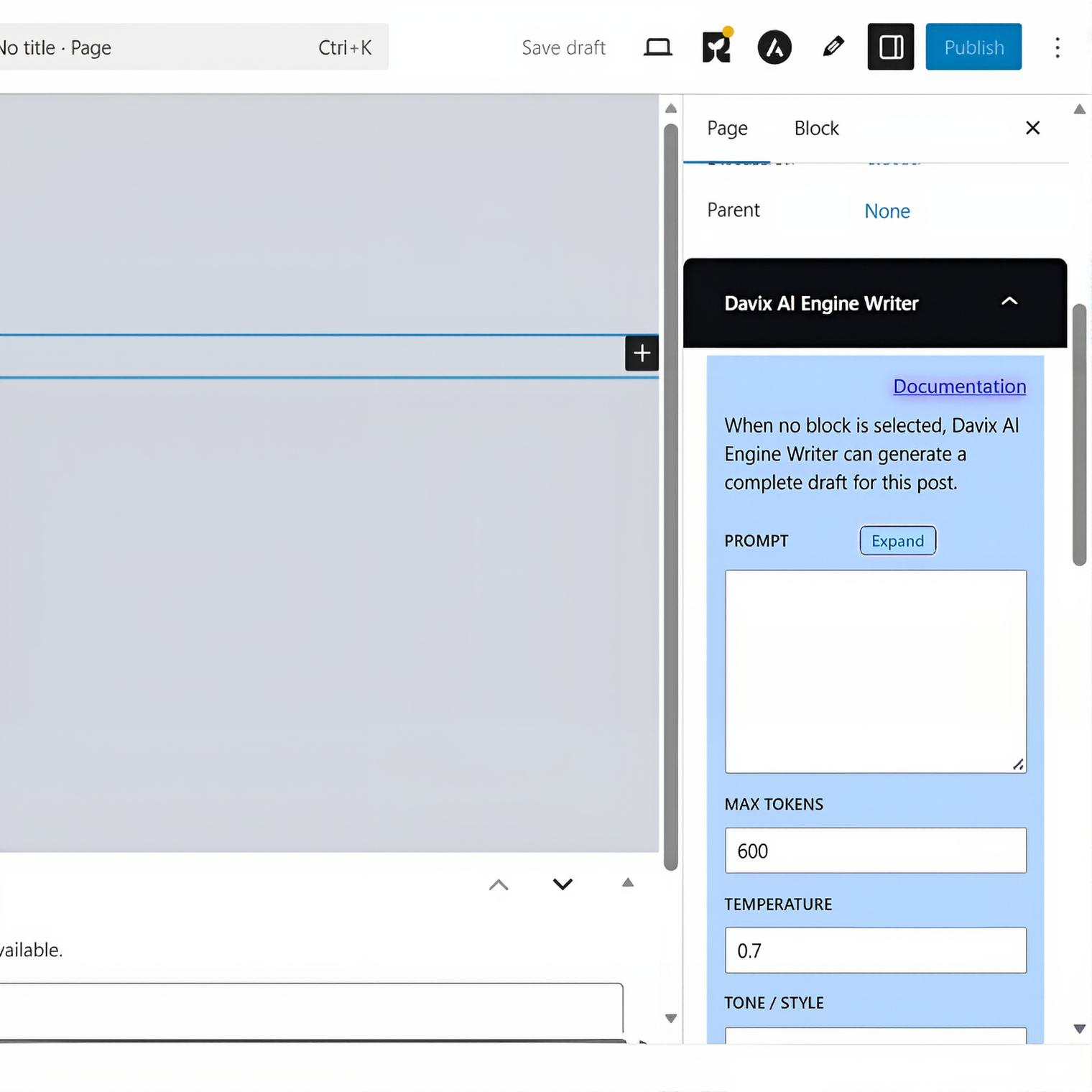Click the up chevron below editor canvas

[x=499, y=884]
